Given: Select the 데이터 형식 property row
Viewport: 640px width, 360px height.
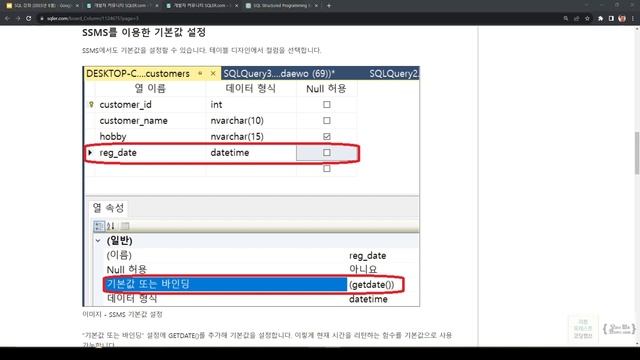Looking at the screenshot, I should coord(261,299).
